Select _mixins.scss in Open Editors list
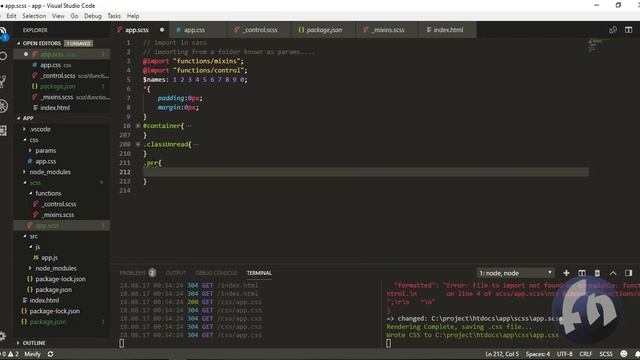The image size is (640, 360). point(57,97)
